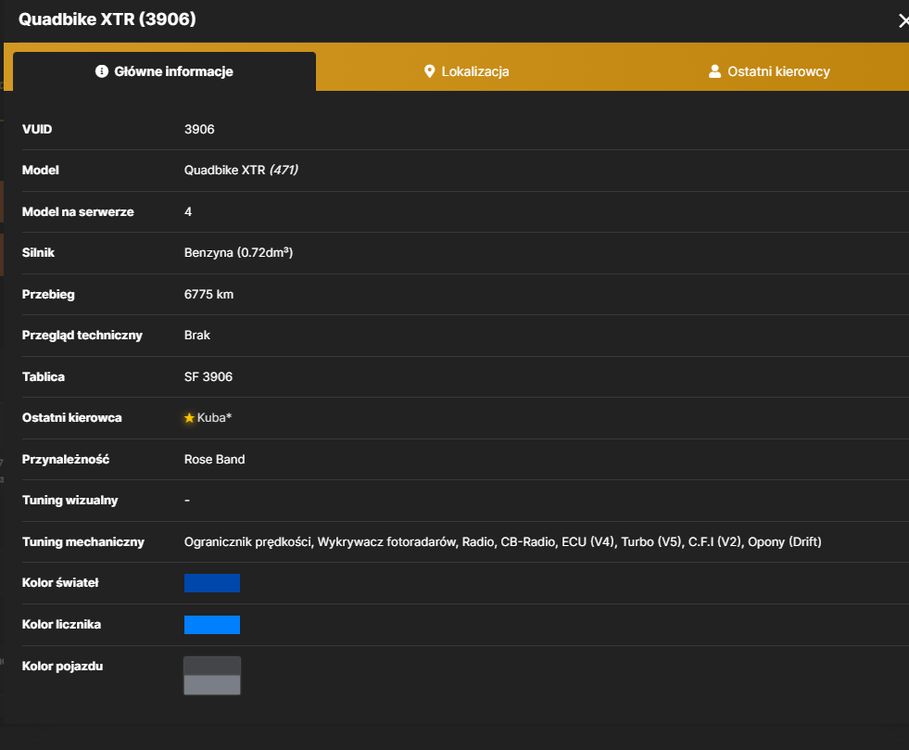Click the Tuning mechaniczny parts list
909x750 pixels.
coord(503,542)
